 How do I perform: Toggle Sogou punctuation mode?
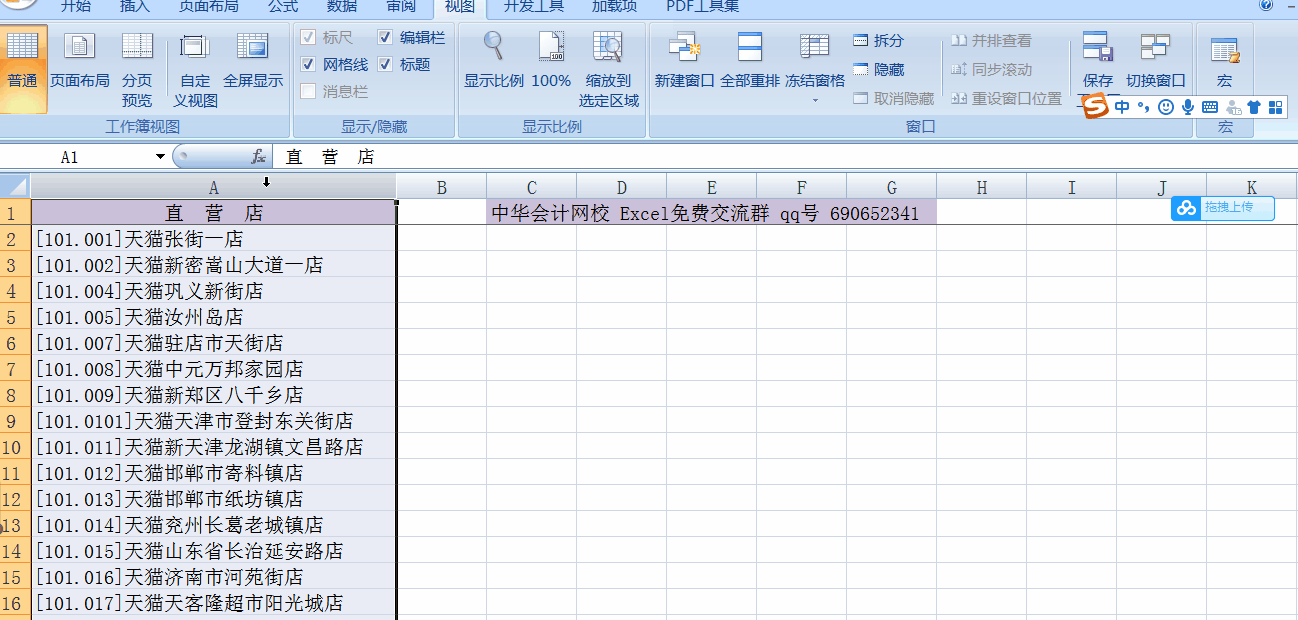point(1143,107)
